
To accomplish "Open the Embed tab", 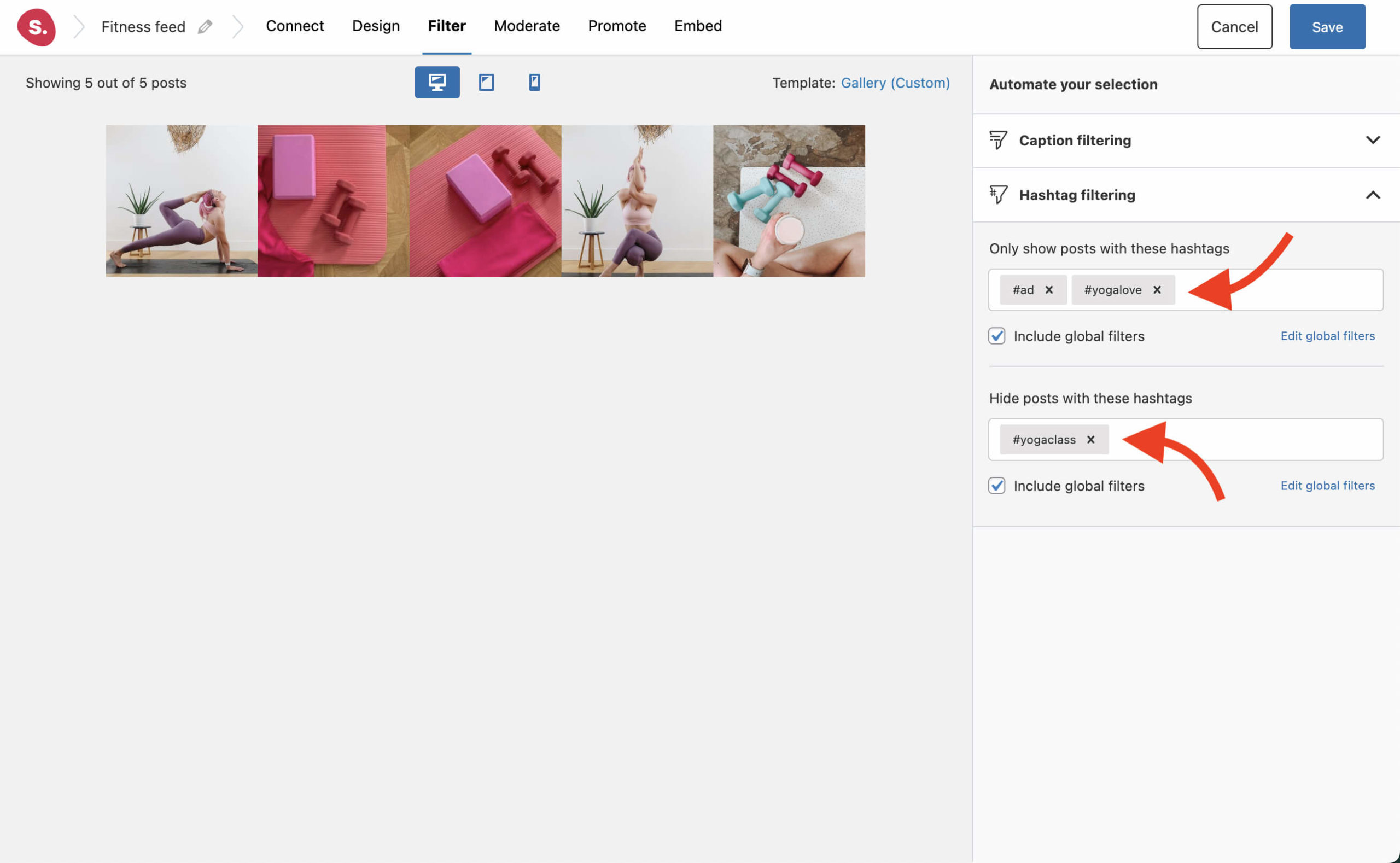I will point(697,26).
